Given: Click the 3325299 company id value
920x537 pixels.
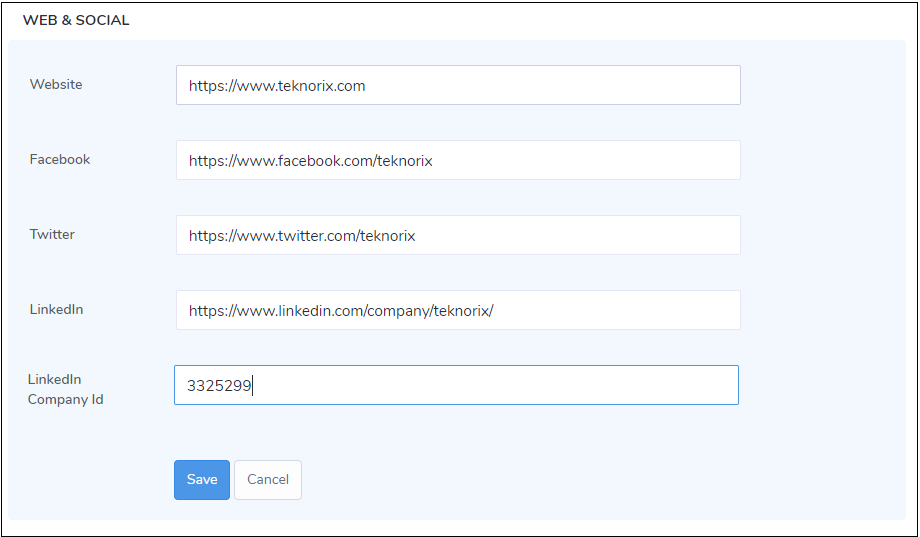Looking at the screenshot, I should click(219, 385).
